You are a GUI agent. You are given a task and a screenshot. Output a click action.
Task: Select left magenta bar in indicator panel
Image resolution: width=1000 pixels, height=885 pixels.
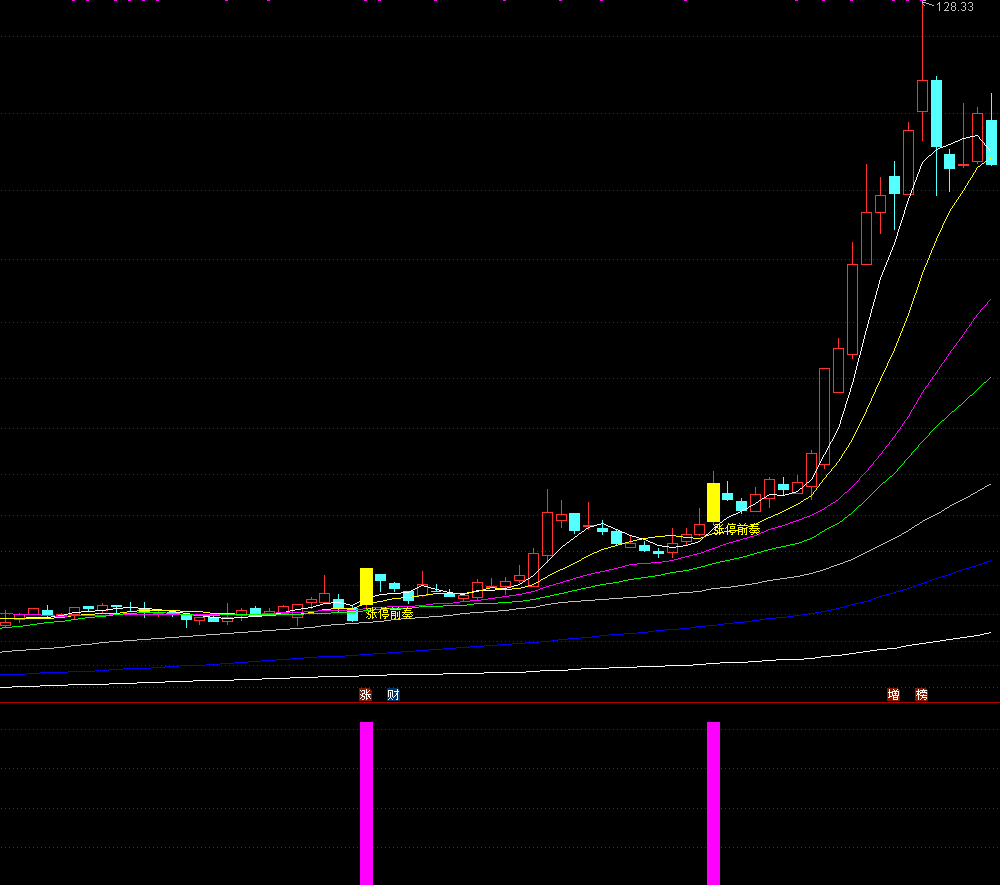(366, 802)
